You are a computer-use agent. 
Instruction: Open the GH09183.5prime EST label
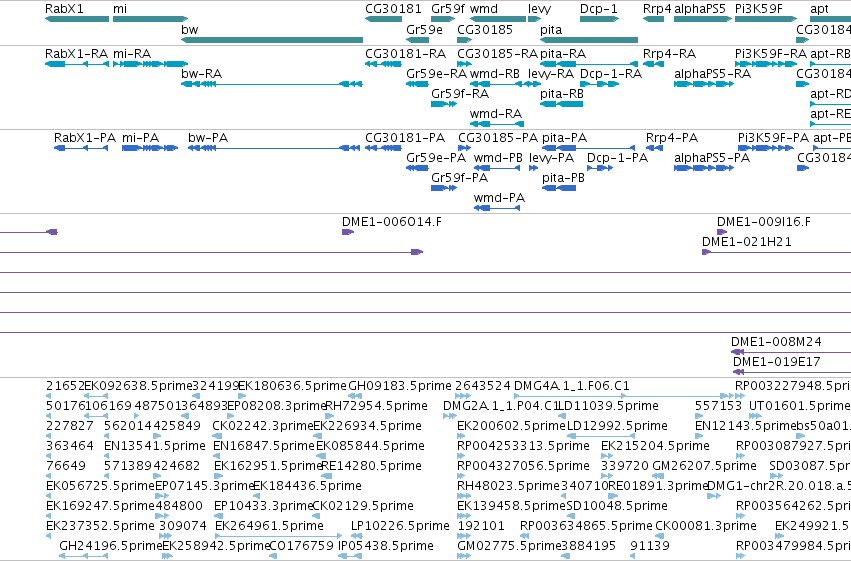[x=400, y=386]
